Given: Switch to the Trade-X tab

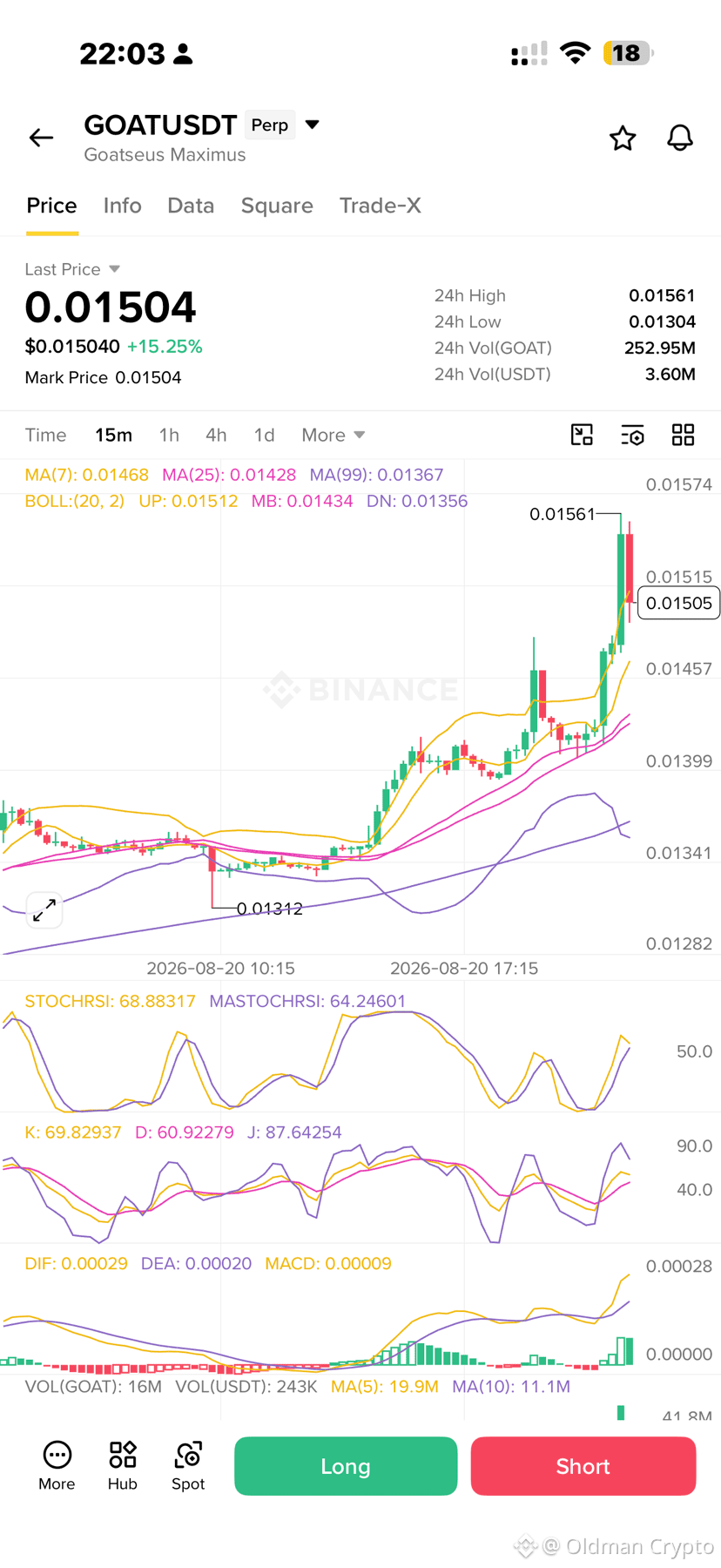Looking at the screenshot, I should coord(381,206).
